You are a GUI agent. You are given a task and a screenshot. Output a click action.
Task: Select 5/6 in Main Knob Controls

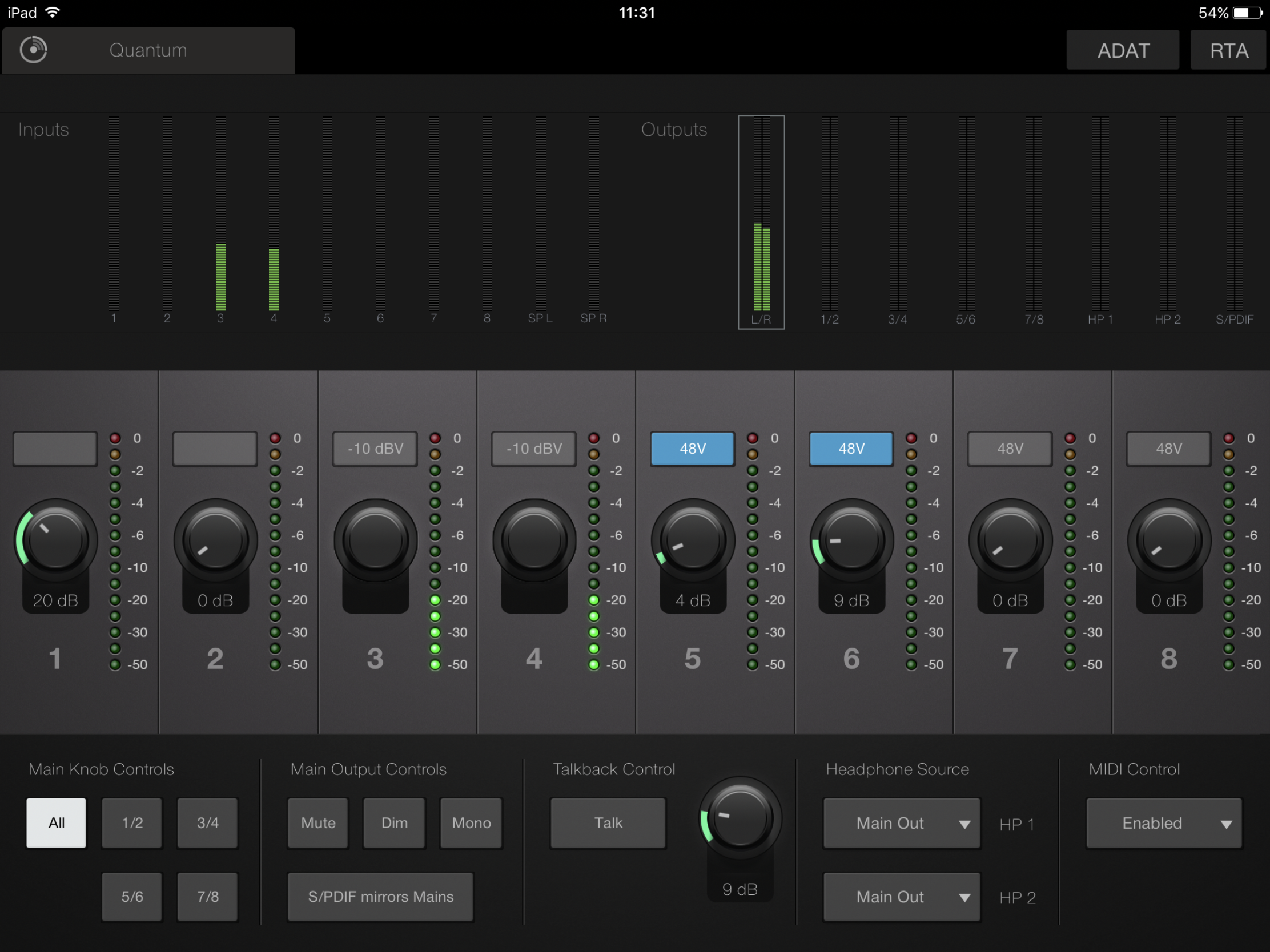132,897
